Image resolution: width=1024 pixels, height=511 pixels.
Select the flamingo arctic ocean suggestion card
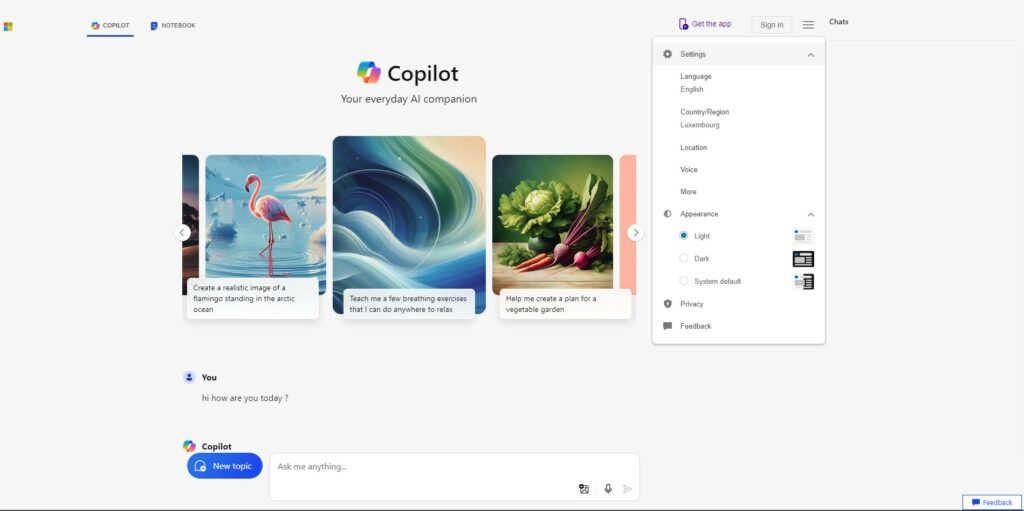(x=265, y=225)
